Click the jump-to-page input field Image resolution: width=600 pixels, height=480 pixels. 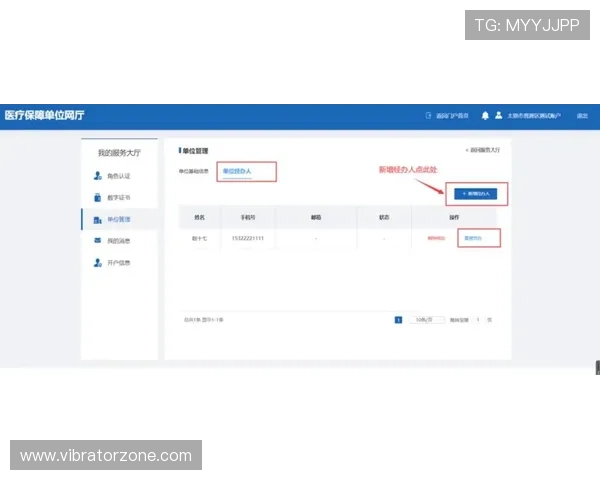[477, 320]
